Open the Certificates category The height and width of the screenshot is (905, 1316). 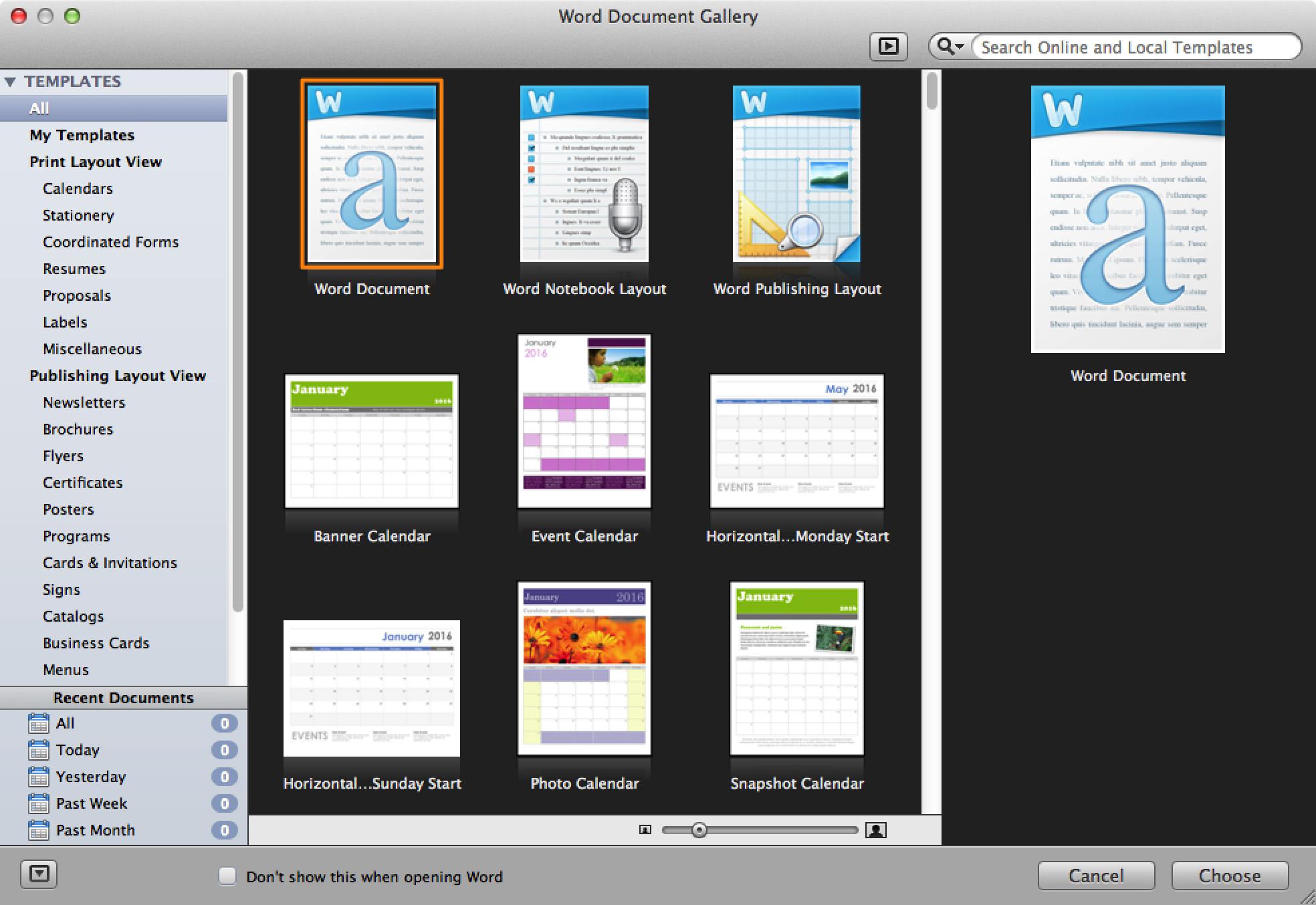[114, 483]
